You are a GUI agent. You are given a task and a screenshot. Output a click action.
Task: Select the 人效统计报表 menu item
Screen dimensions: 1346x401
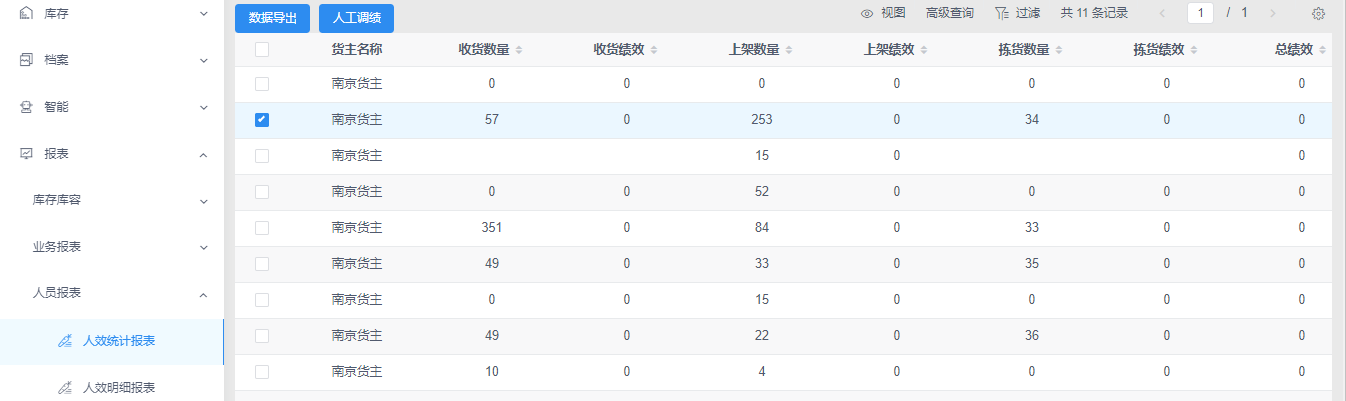(x=112, y=341)
